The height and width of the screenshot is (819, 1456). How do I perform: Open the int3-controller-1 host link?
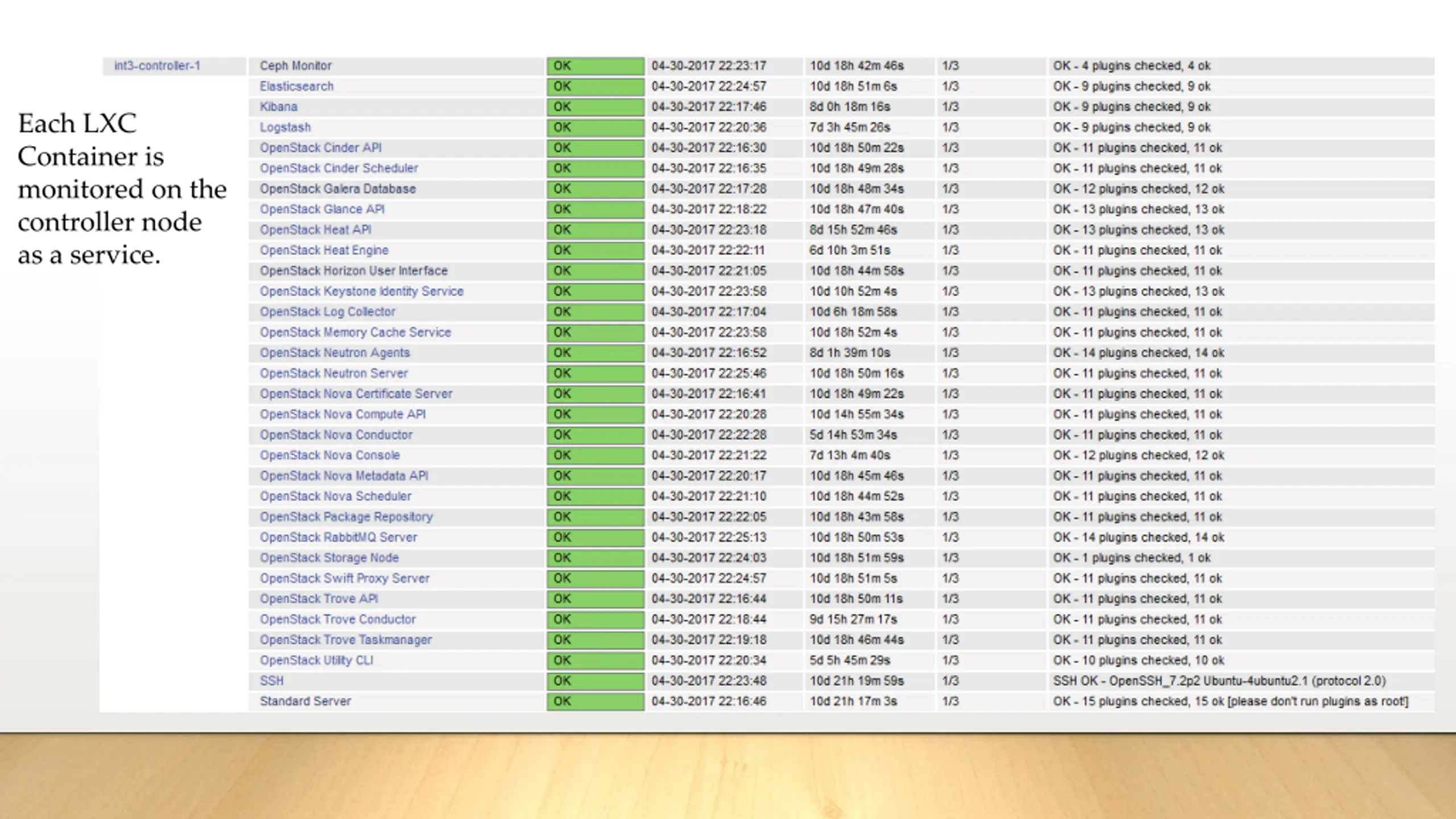point(157,66)
